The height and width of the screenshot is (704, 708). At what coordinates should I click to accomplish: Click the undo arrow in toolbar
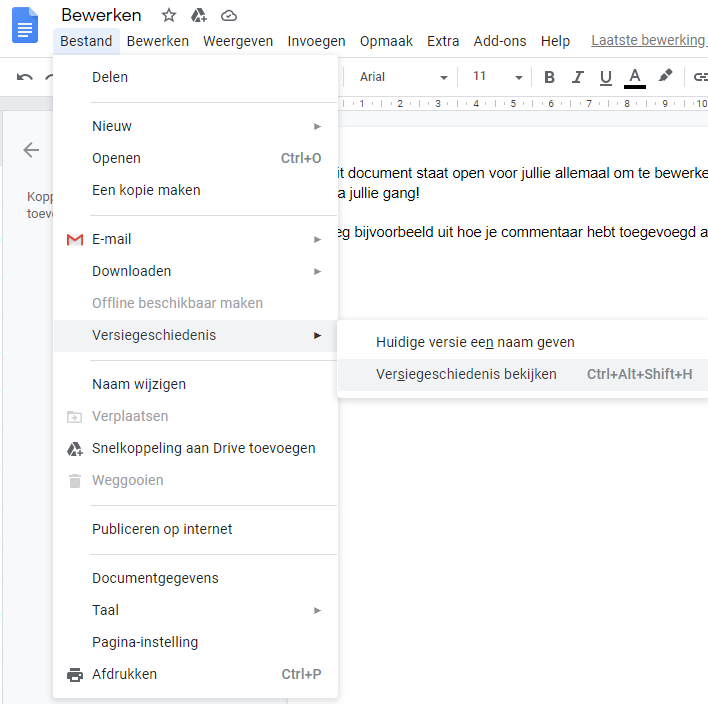coord(25,77)
